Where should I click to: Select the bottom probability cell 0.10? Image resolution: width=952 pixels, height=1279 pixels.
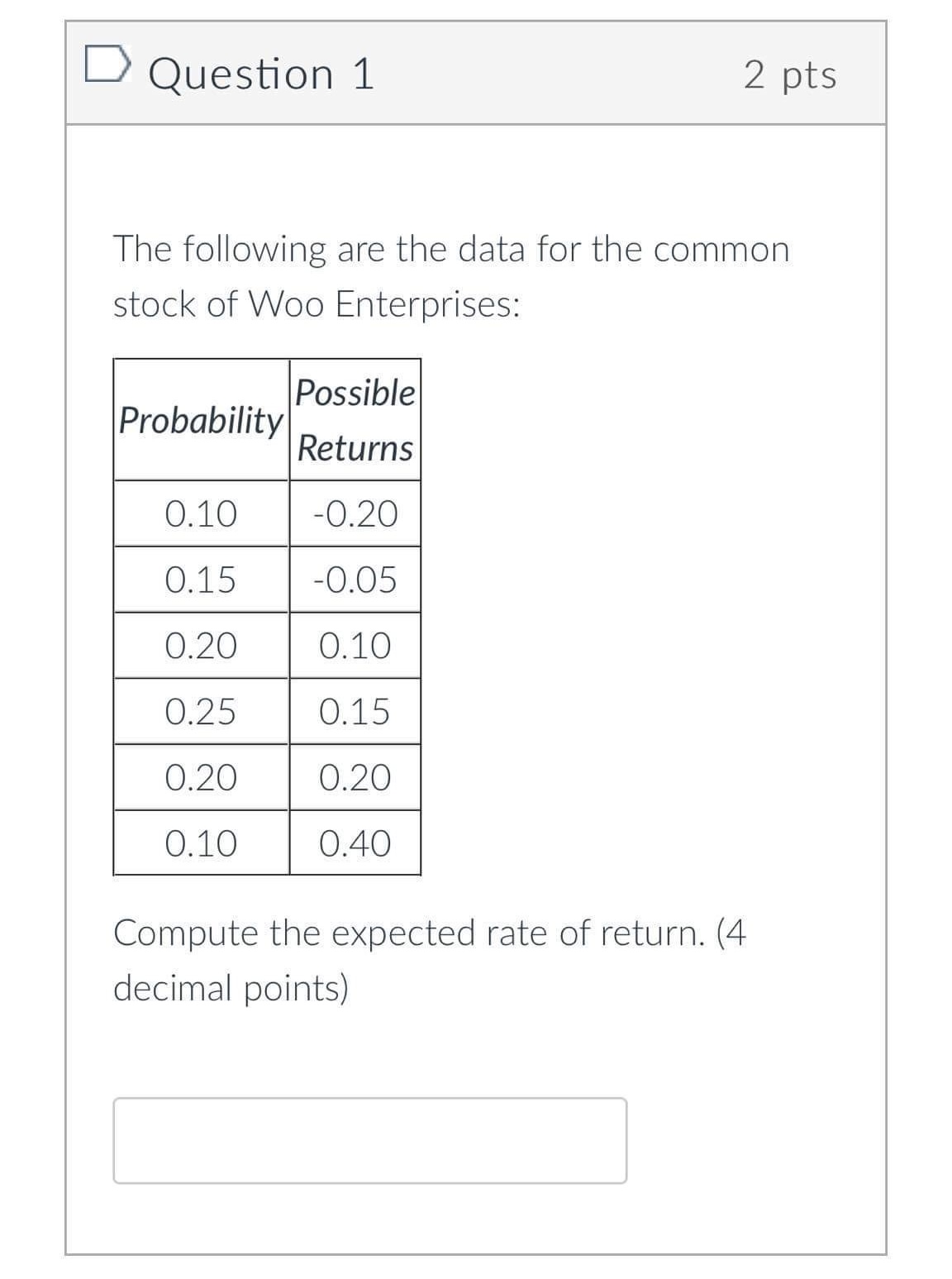[201, 844]
